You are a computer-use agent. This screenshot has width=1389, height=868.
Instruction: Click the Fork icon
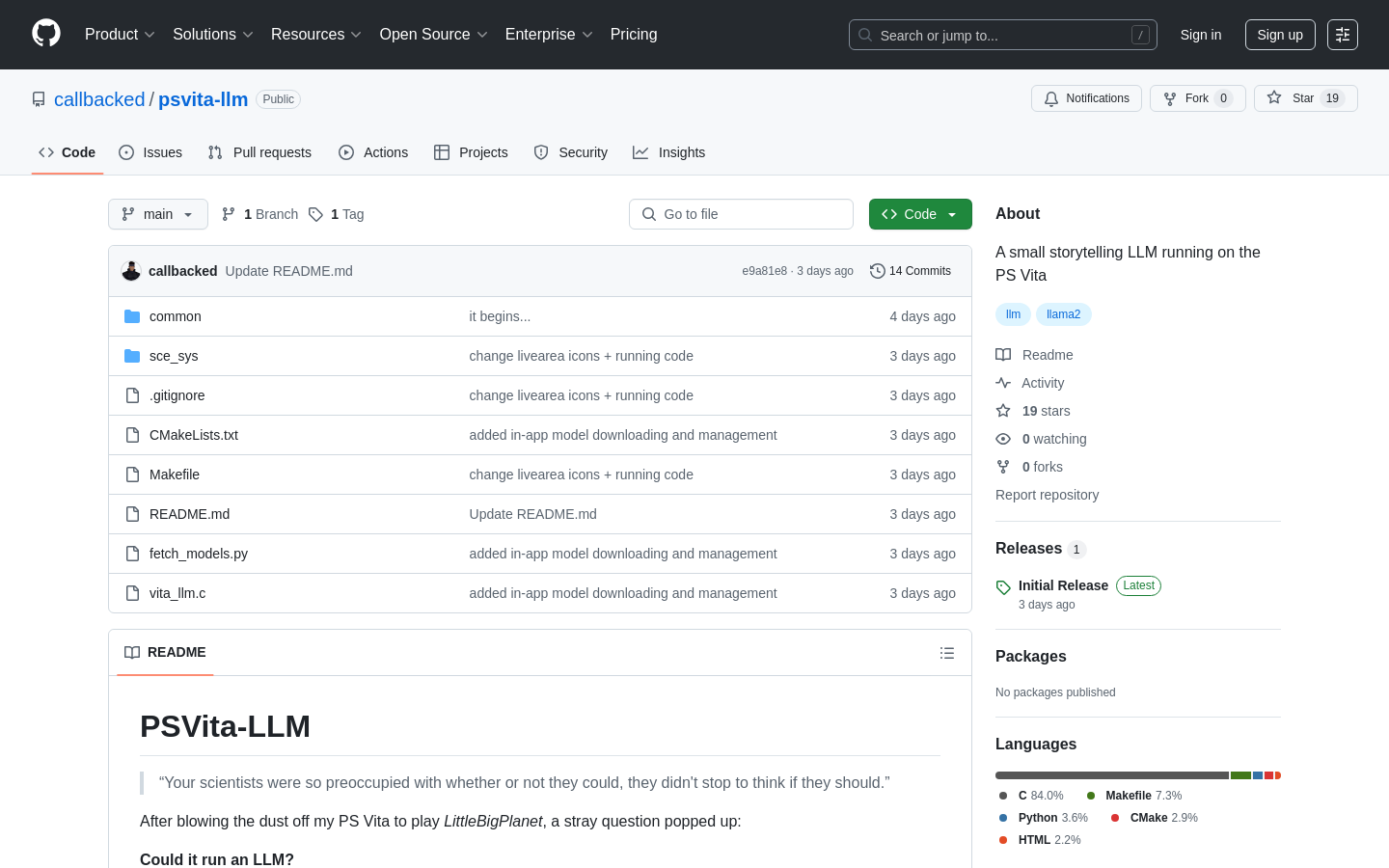(x=1170, y=98)
